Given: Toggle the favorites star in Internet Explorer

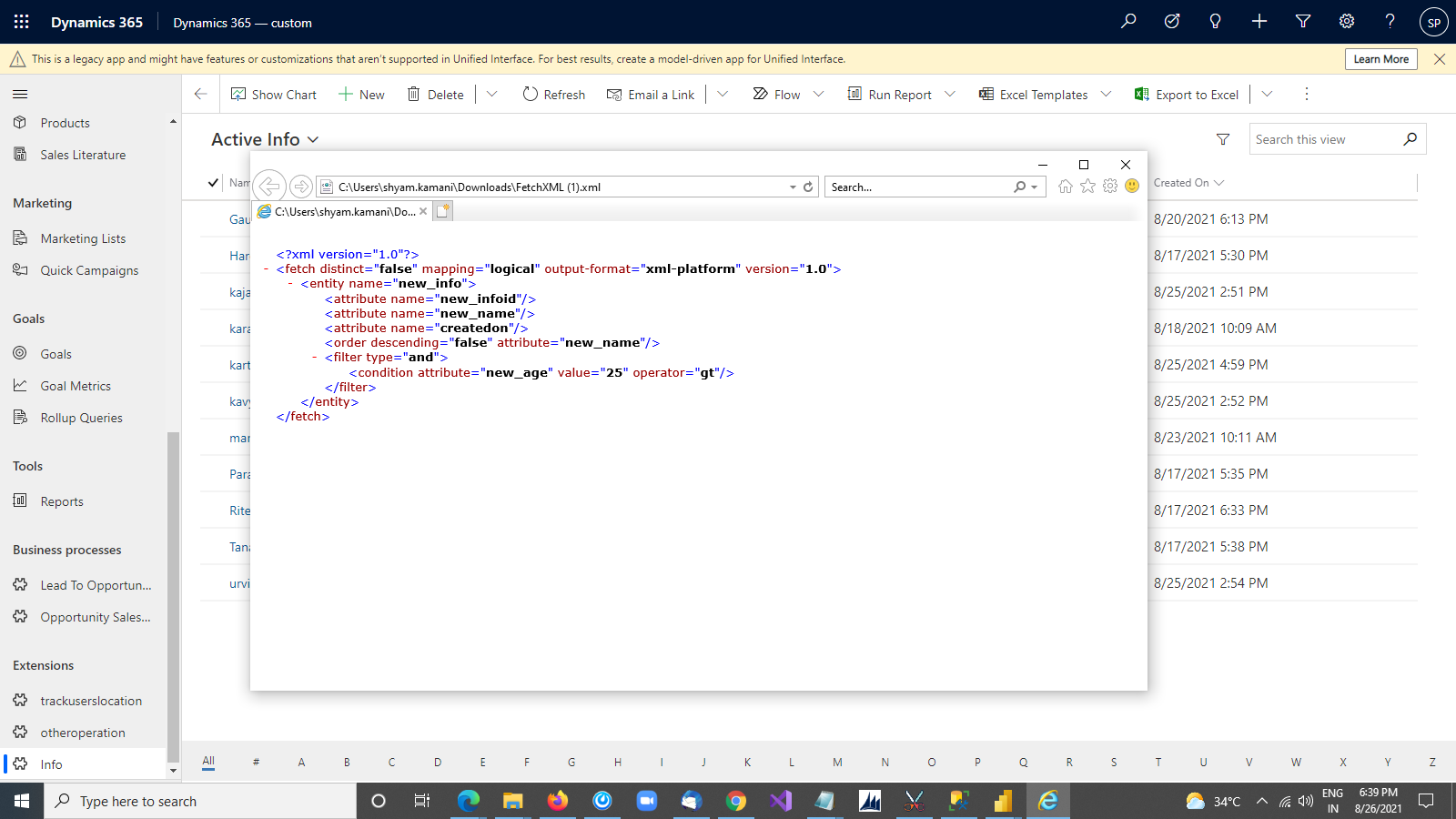Looking at the screenshot, I should coord(1087,186).
